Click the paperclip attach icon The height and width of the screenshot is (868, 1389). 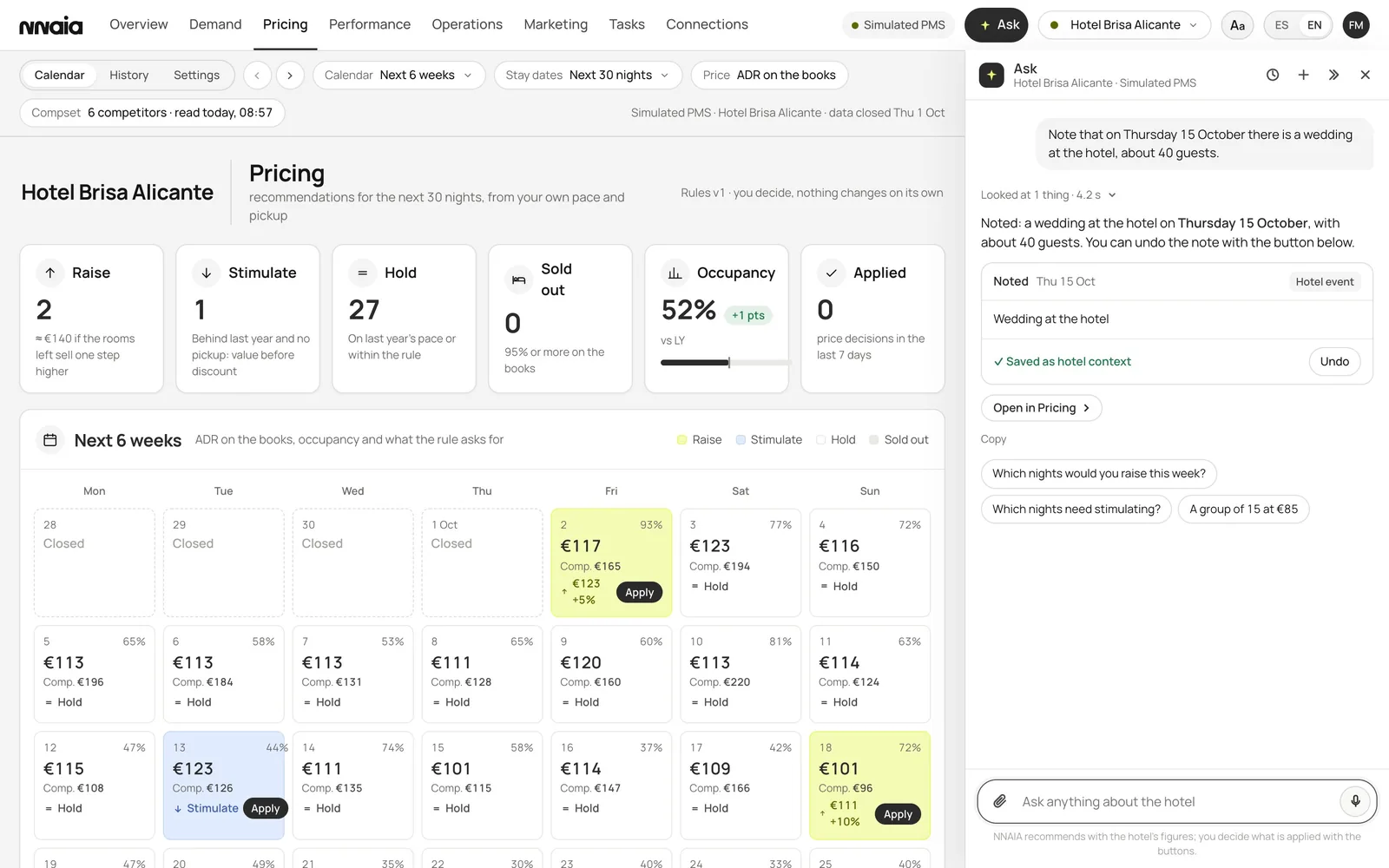[x=1000, y=801]
